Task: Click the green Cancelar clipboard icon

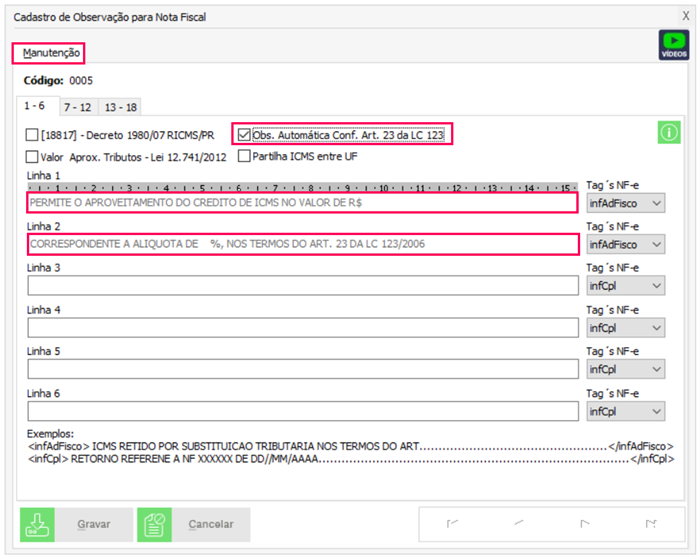Action: [154, 524]
